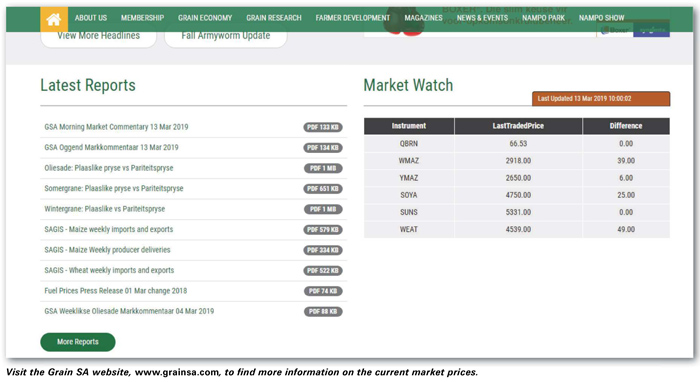Click the PDF 579 KB badge

(323, 230)
